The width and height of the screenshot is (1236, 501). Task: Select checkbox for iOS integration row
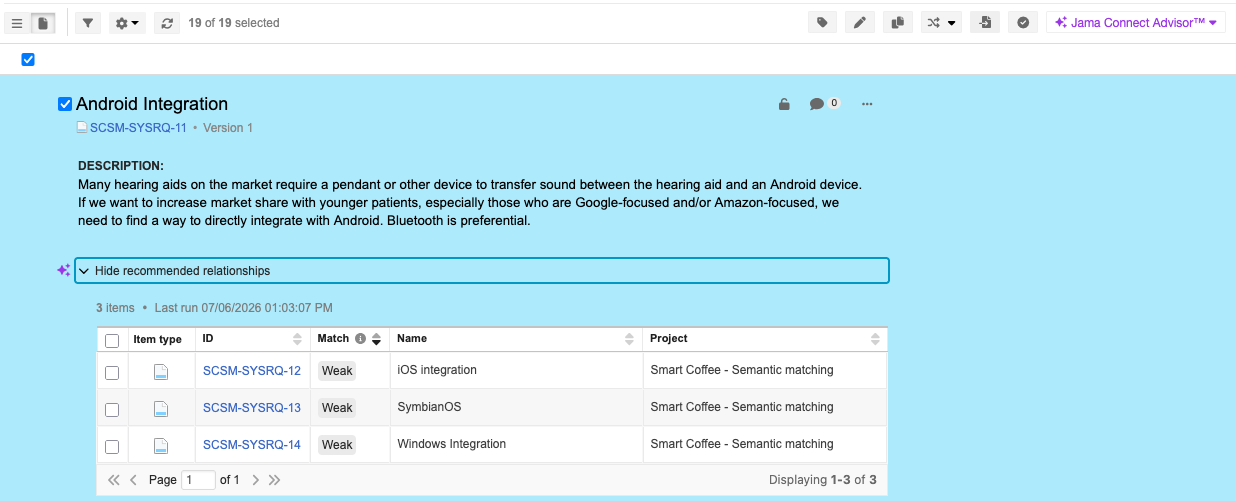pos(112,372)
